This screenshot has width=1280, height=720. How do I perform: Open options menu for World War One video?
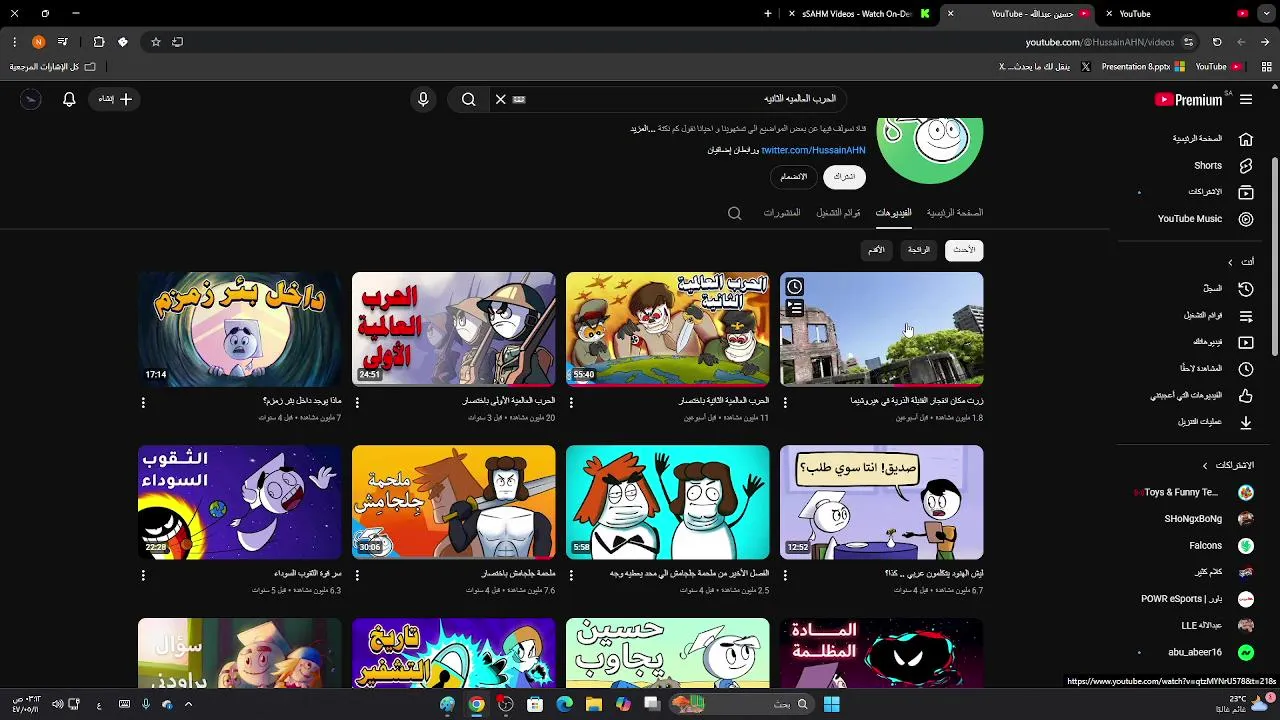pyautogui.click(x=357, y=402)
